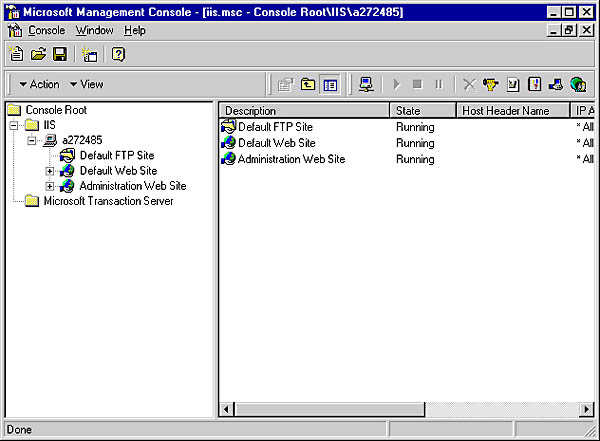
Task: Open the Console menu
Action: tap(47, 30)
